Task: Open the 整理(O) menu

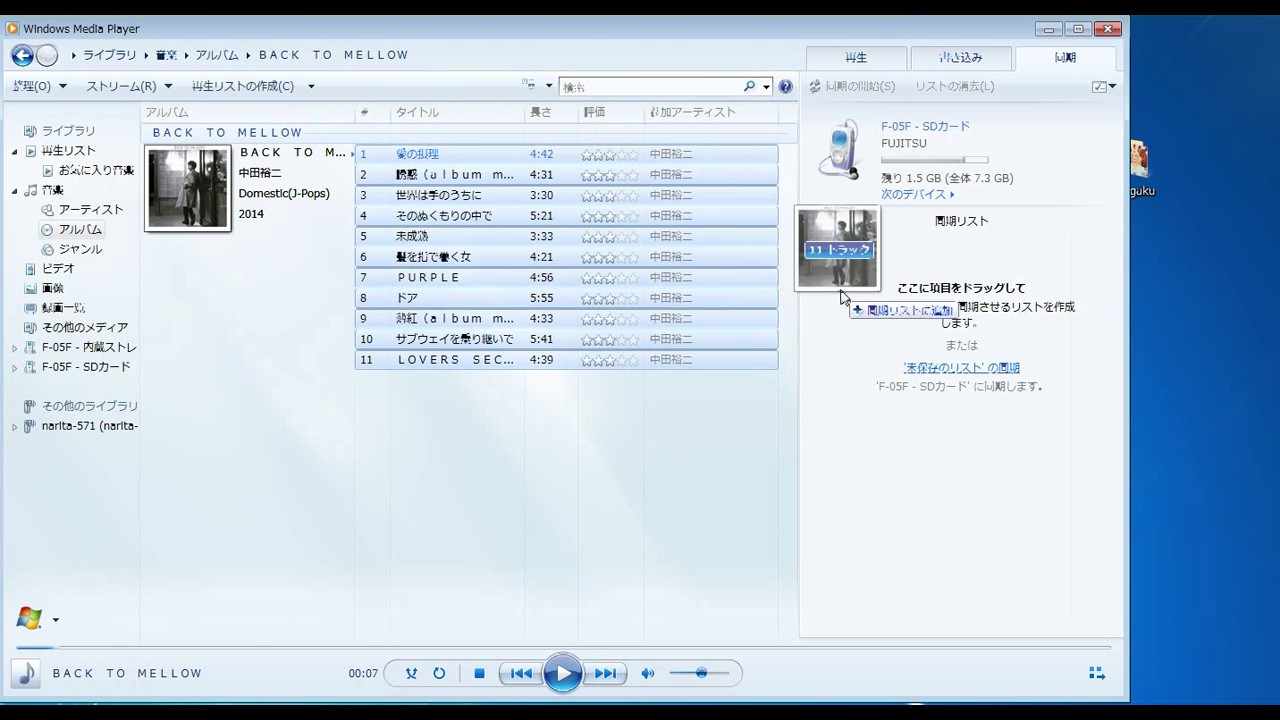Action: click(39, 87)
